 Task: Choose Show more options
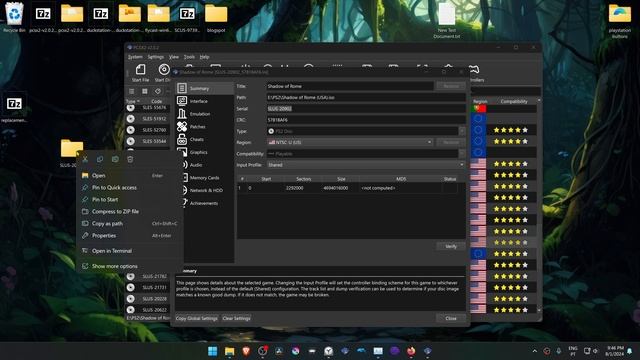point(129,266)
